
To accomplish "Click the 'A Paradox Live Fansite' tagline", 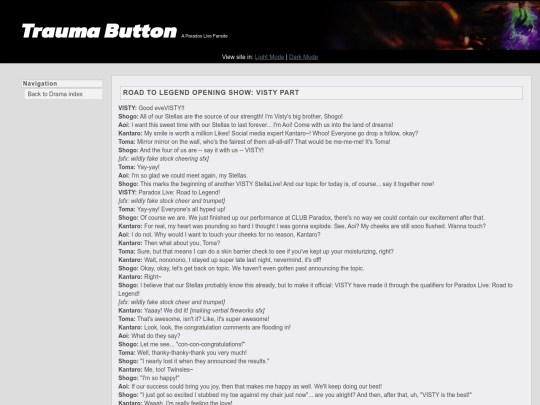I will point(205,36).
